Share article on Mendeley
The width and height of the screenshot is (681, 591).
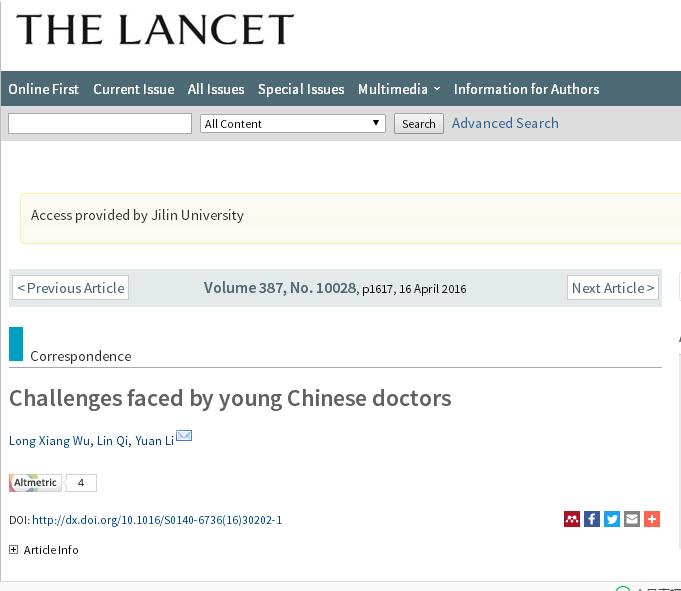pyautogui.click(x=572, y=519)
